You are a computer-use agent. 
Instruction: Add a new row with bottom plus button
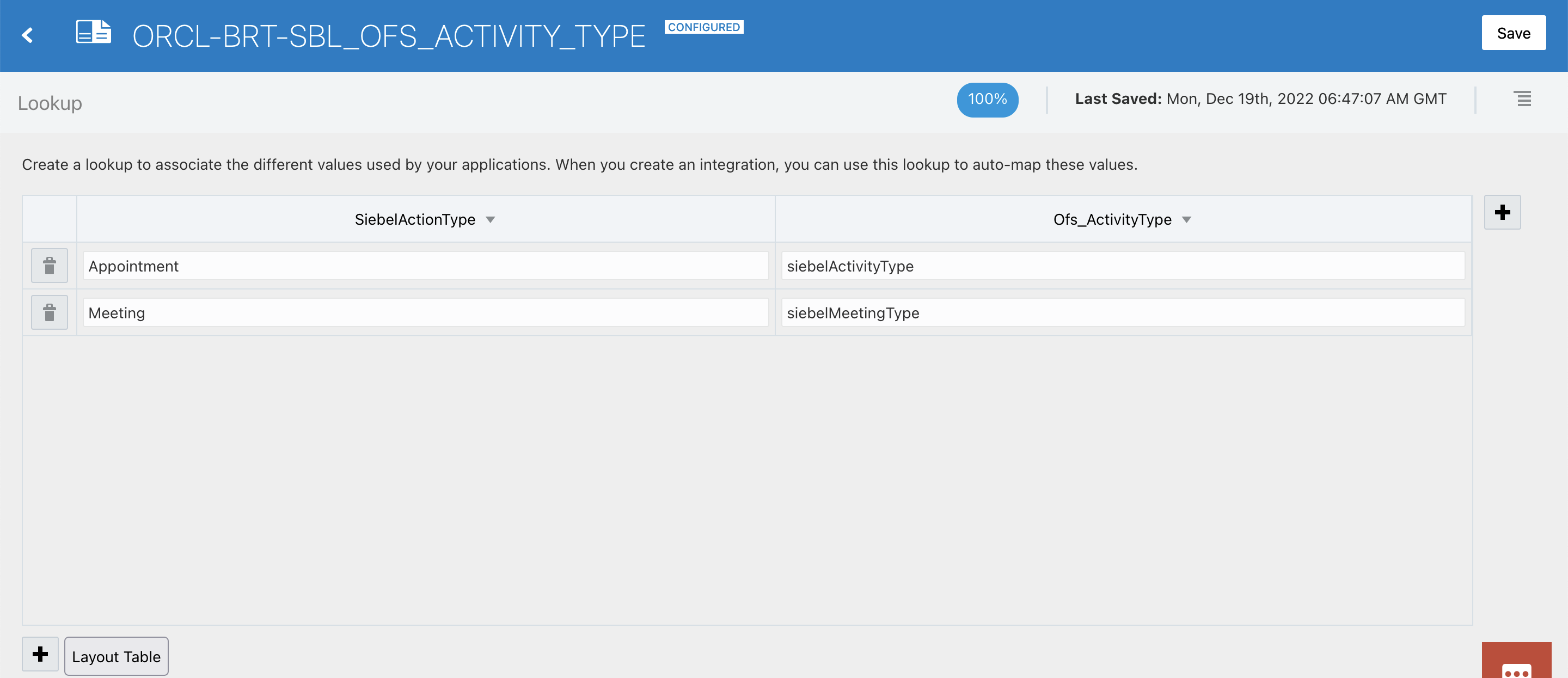40,654
